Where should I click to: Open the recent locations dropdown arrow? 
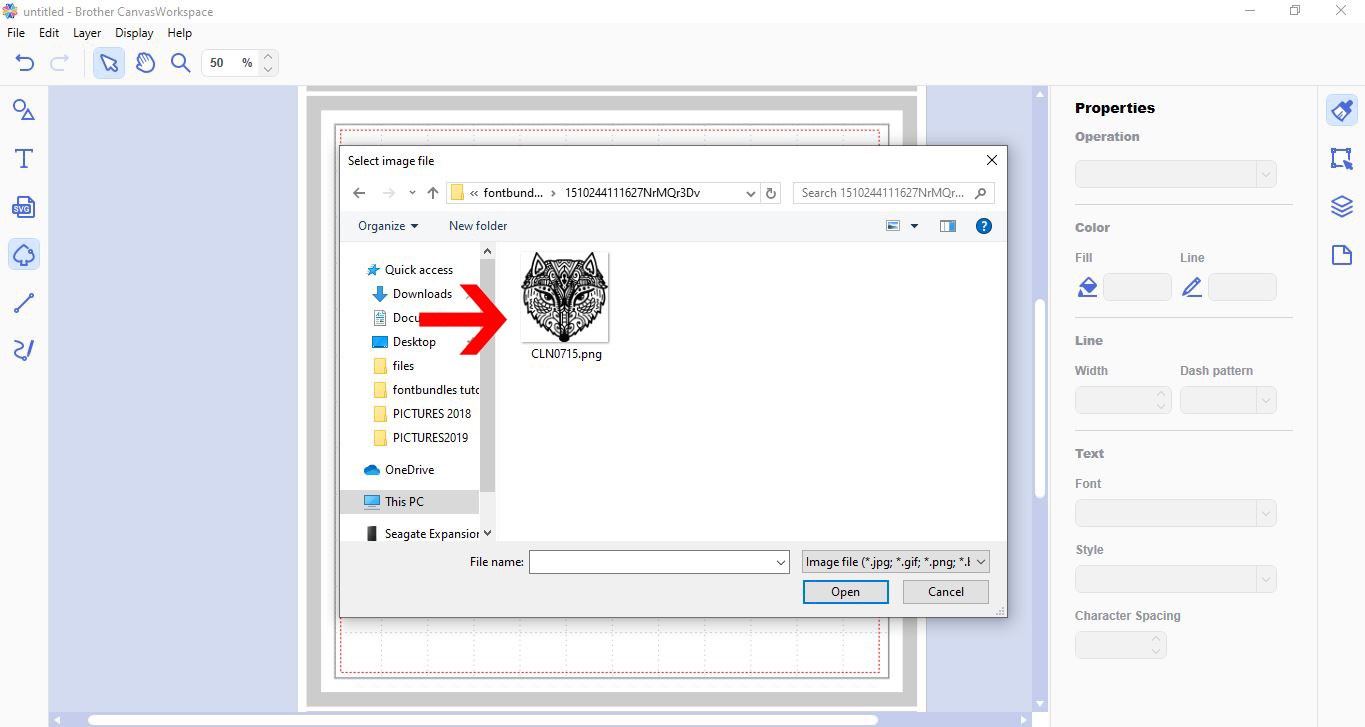pos(412,193)
